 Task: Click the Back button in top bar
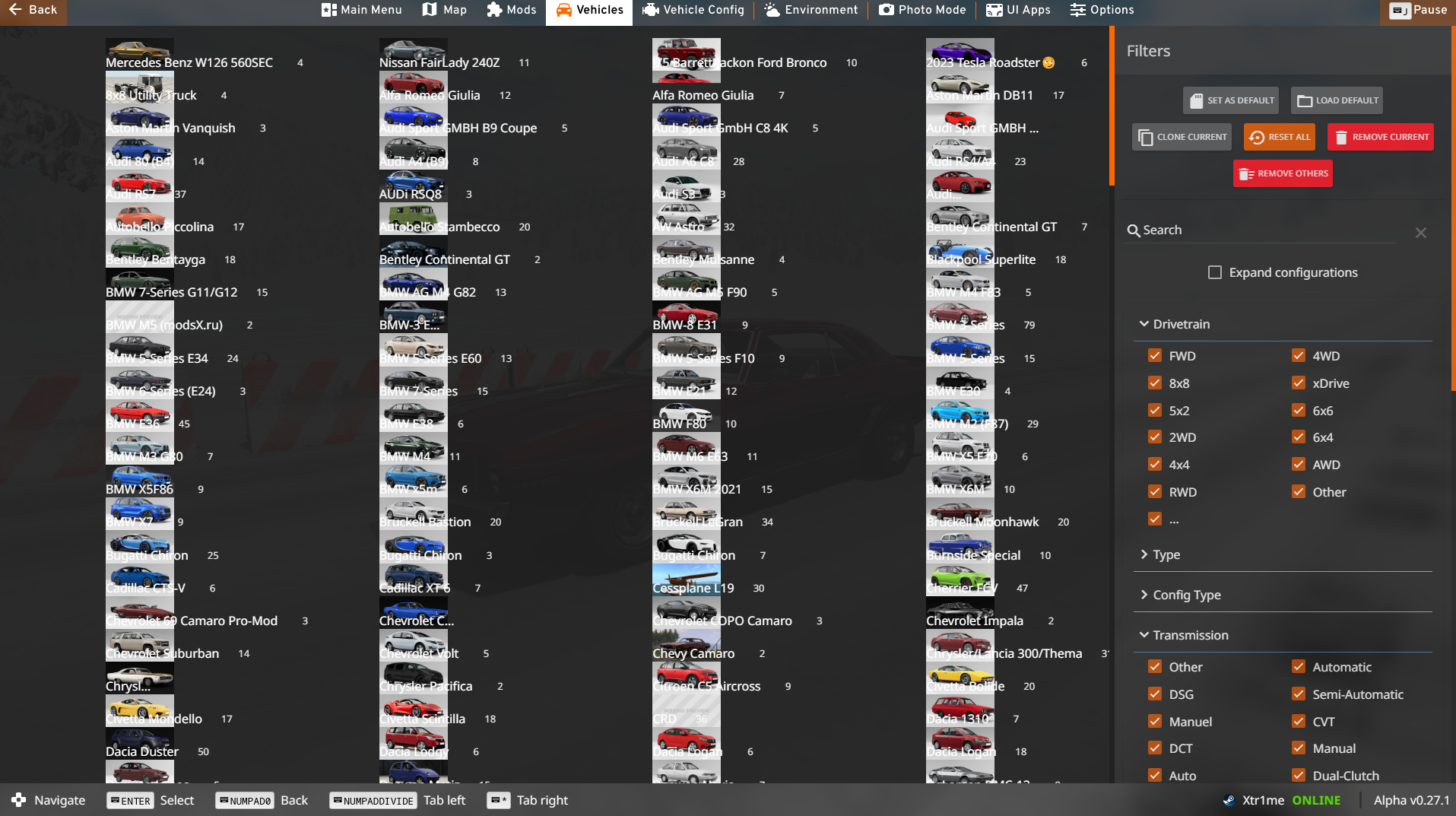33,11
